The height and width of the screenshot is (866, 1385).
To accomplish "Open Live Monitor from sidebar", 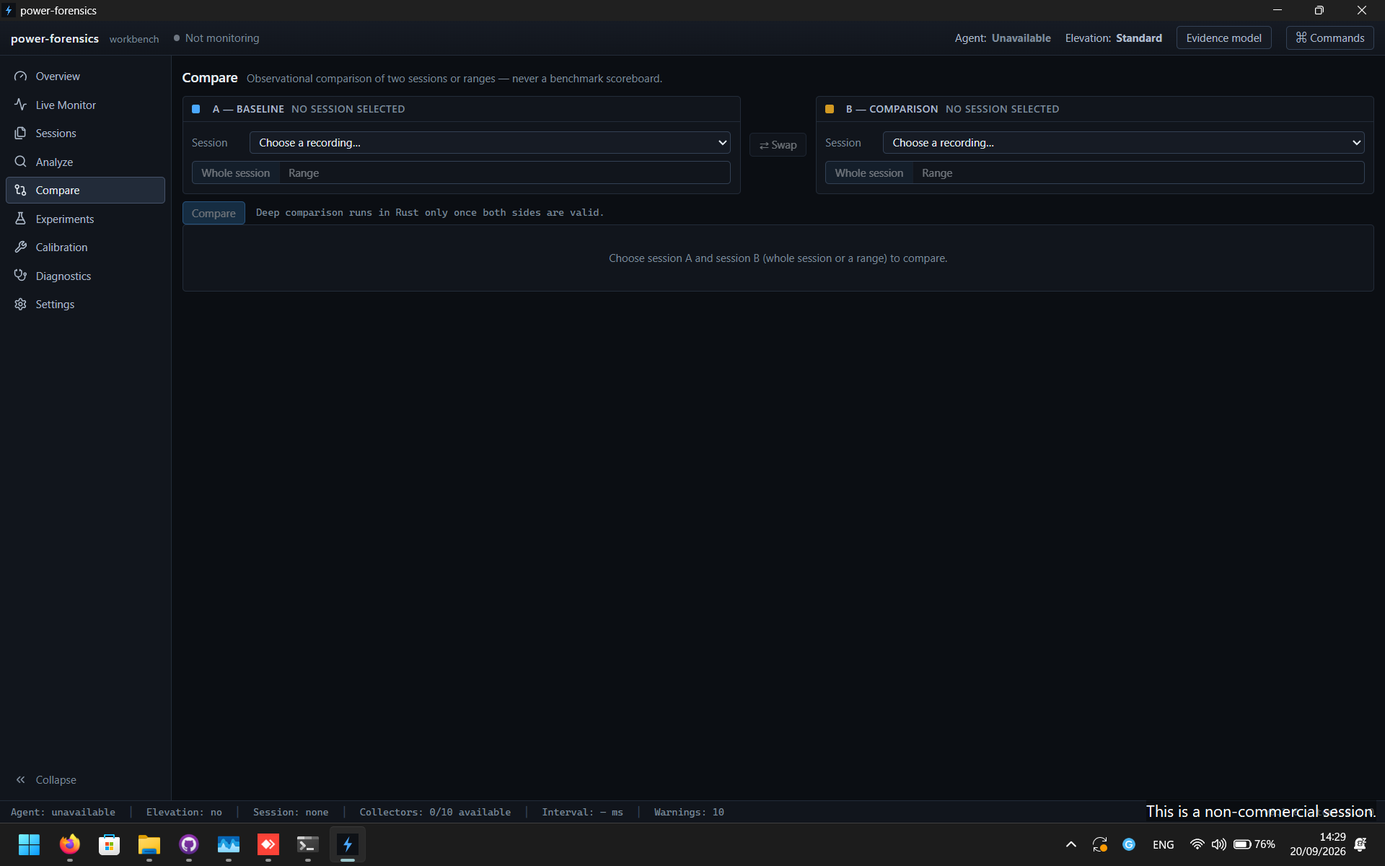I will point(85,105).
